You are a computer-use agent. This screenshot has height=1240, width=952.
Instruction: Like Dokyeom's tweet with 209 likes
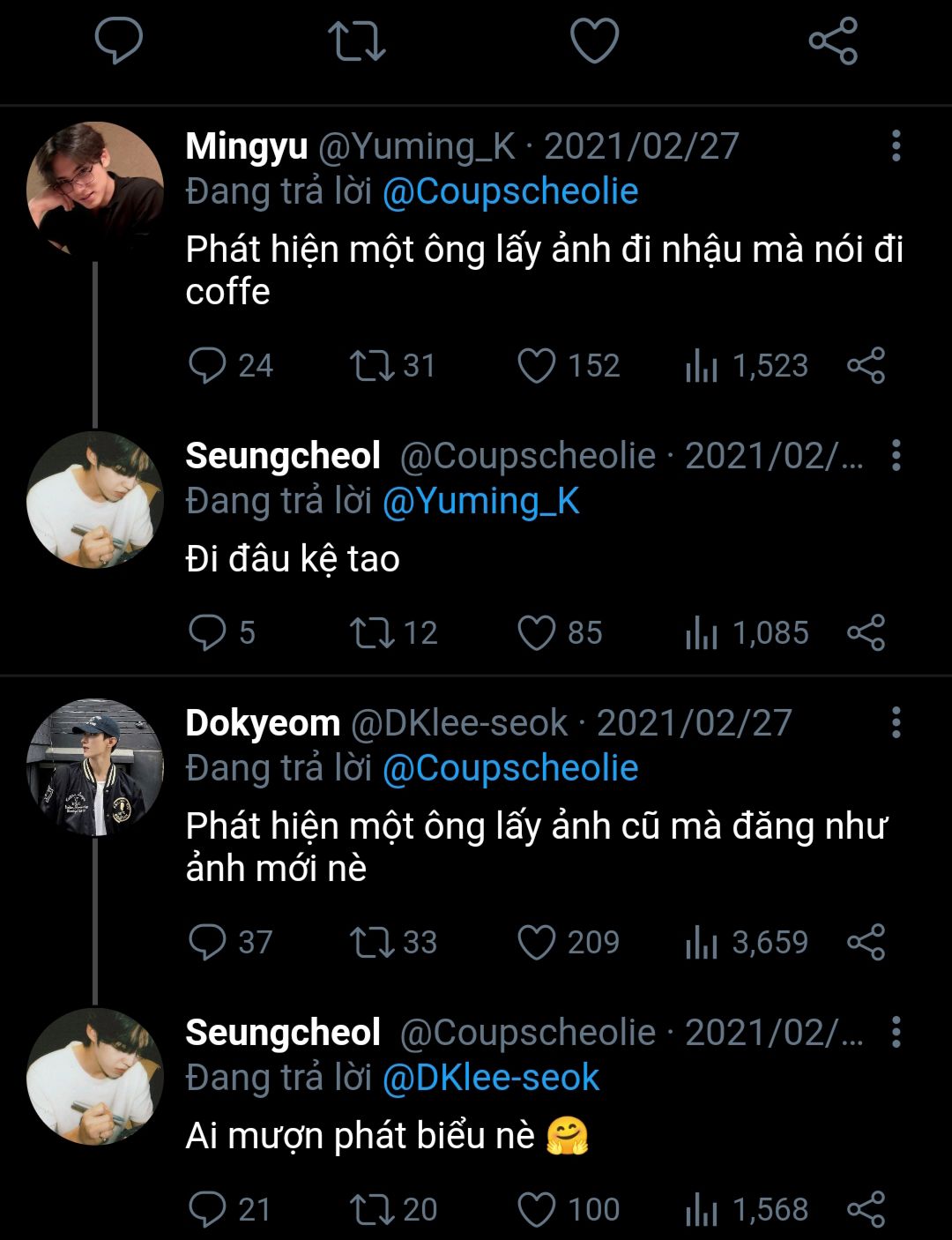tap(537, 943)
